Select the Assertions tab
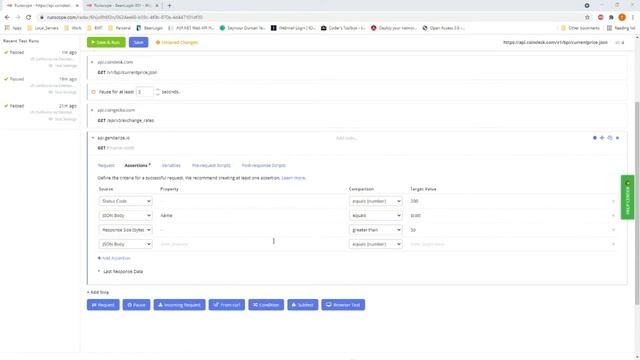Viewport: 640px width, 360px height. [x=138, y=165]
